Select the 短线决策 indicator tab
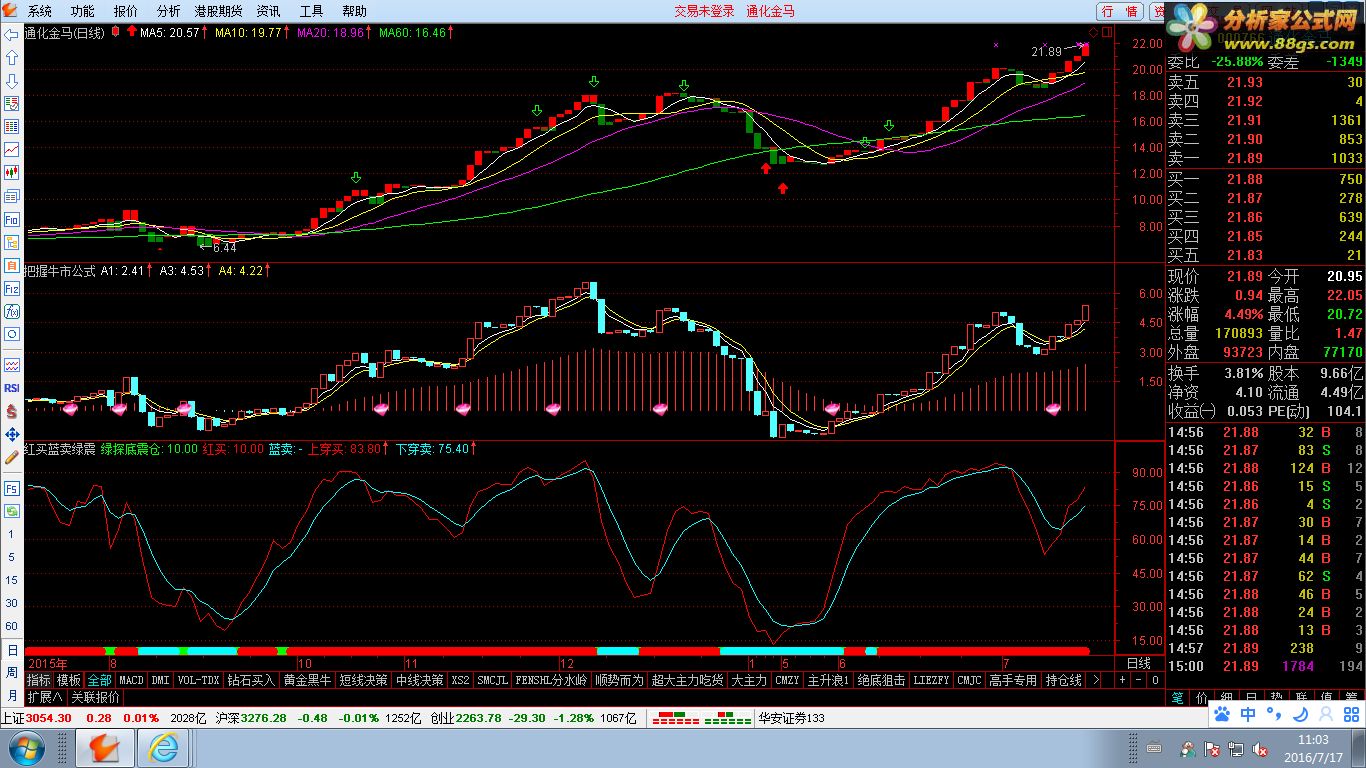 tap(363, 680)
